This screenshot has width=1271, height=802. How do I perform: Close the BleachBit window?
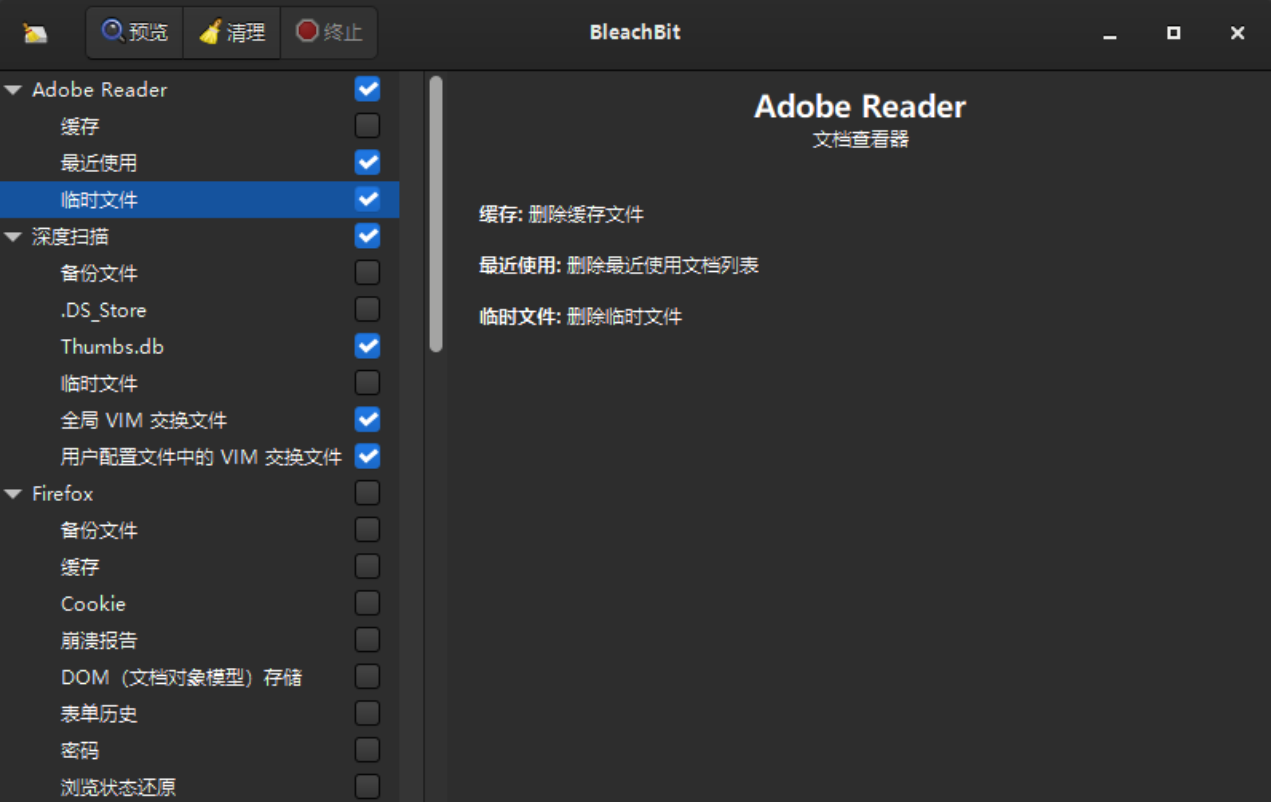pos(1237,33)
